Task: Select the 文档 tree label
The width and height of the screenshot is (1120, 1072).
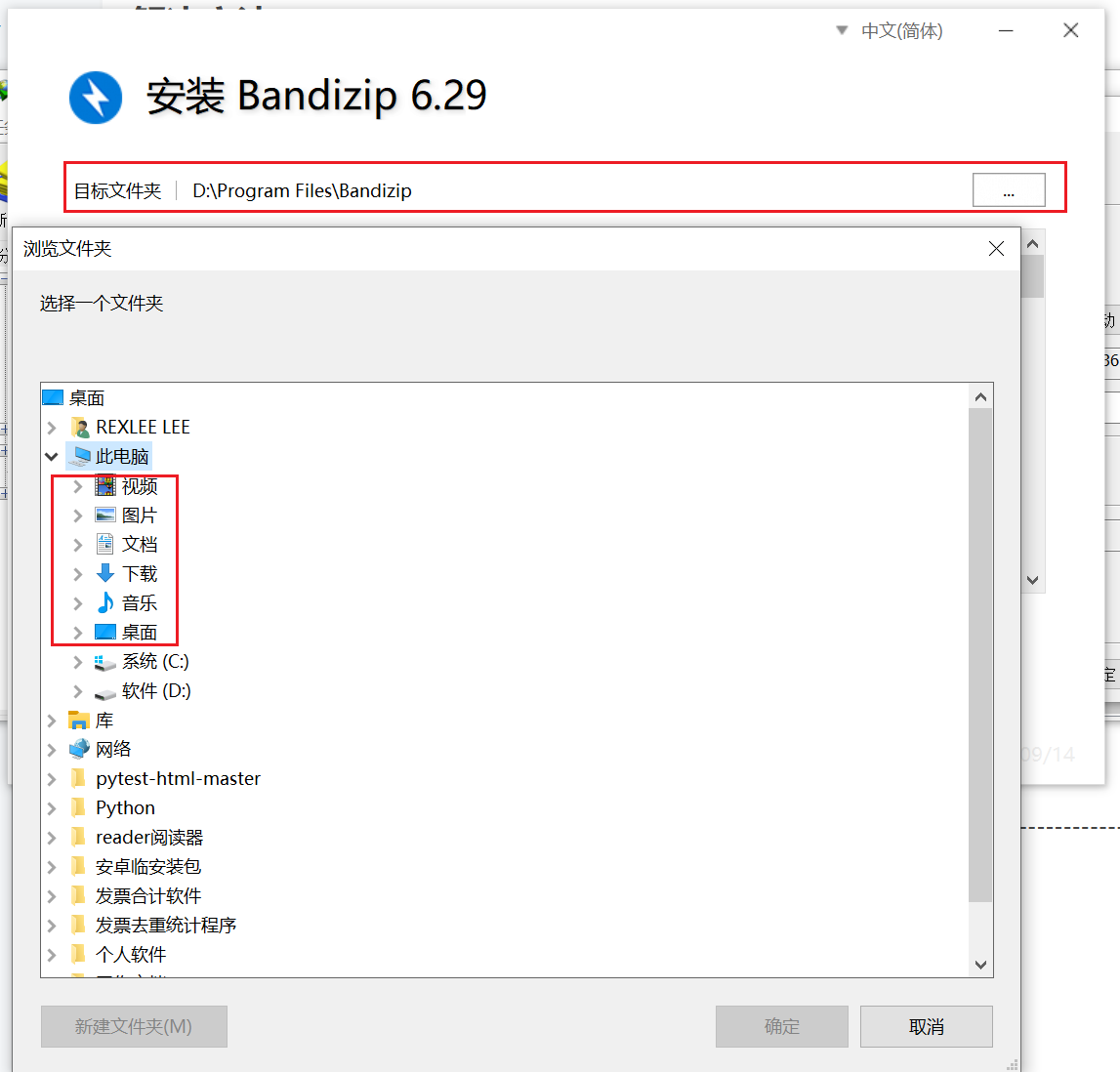Action: [x=140, y=545]
